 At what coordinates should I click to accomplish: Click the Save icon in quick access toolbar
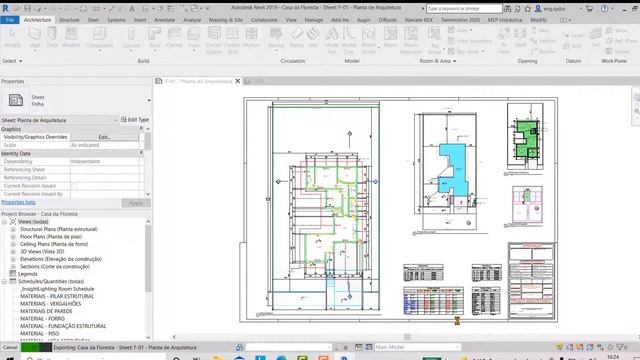[27, 8]
